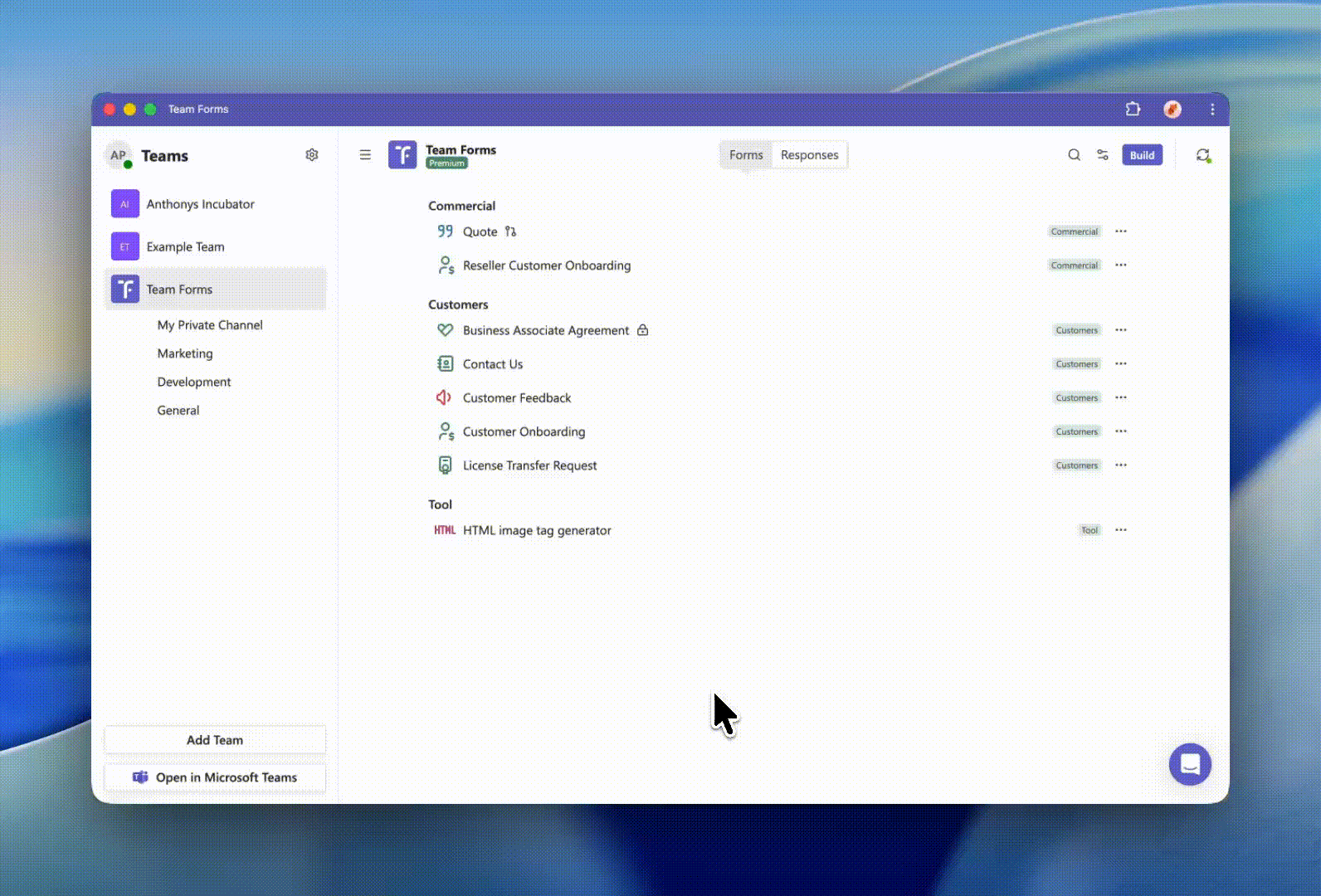
Task: Click the Team Forms logo in the header
Action: [402, 155]
